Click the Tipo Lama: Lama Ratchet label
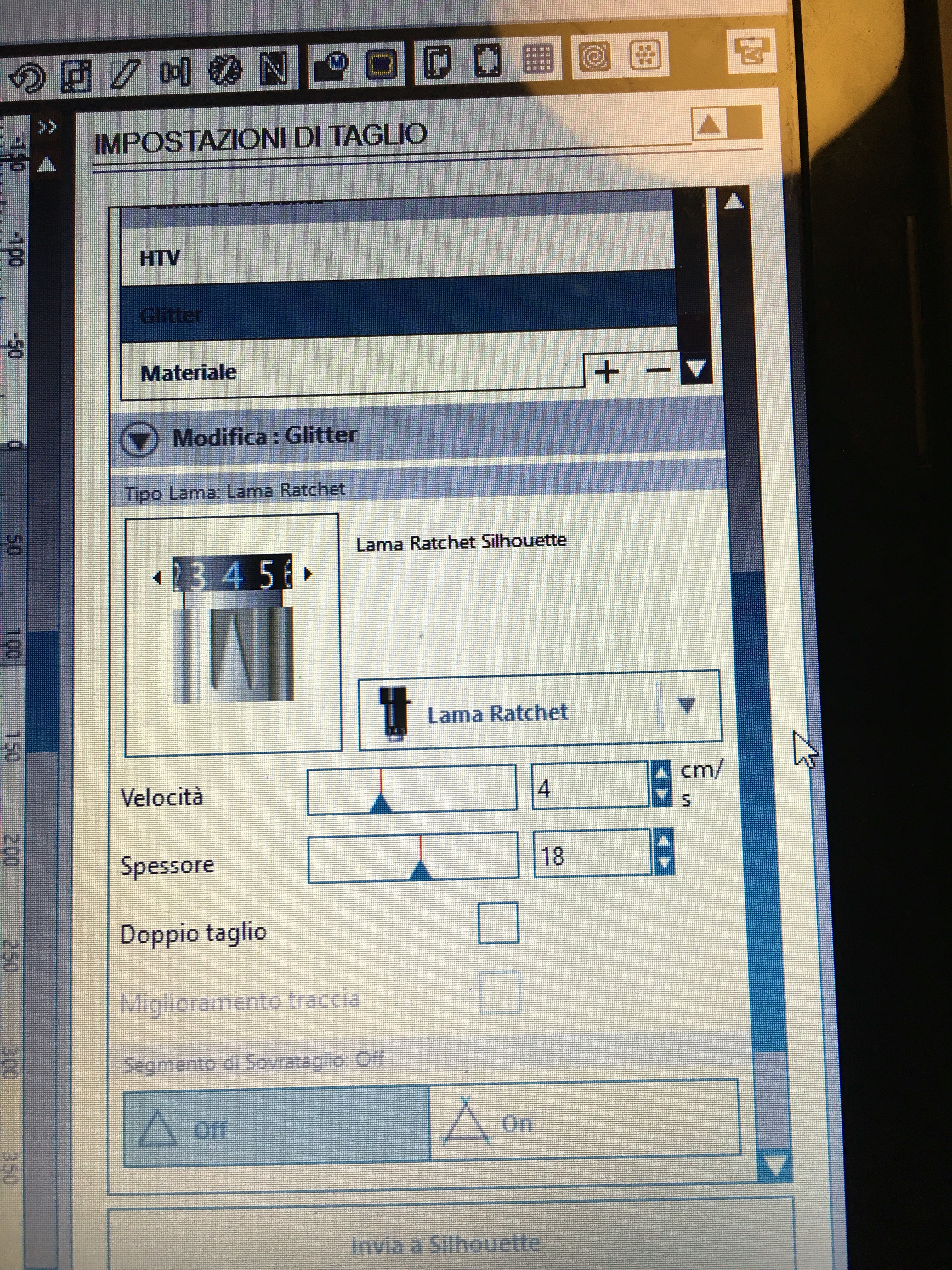 point(235,491)
